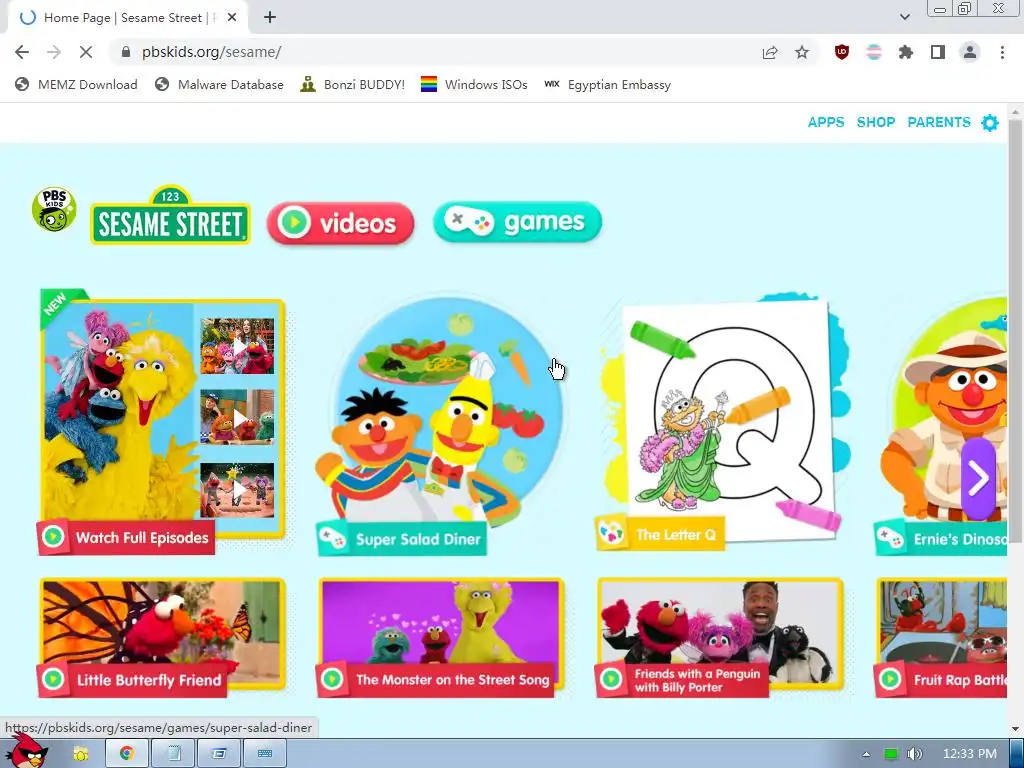The height and width of the screenshot is (768, 1024).
Task: Click the padlock site info icon
Action: click(126, 52)
